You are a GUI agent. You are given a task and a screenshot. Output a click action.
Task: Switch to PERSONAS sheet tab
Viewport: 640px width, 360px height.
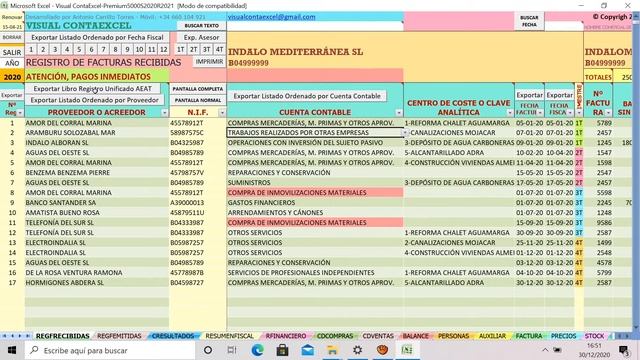[x=453, y=336]
